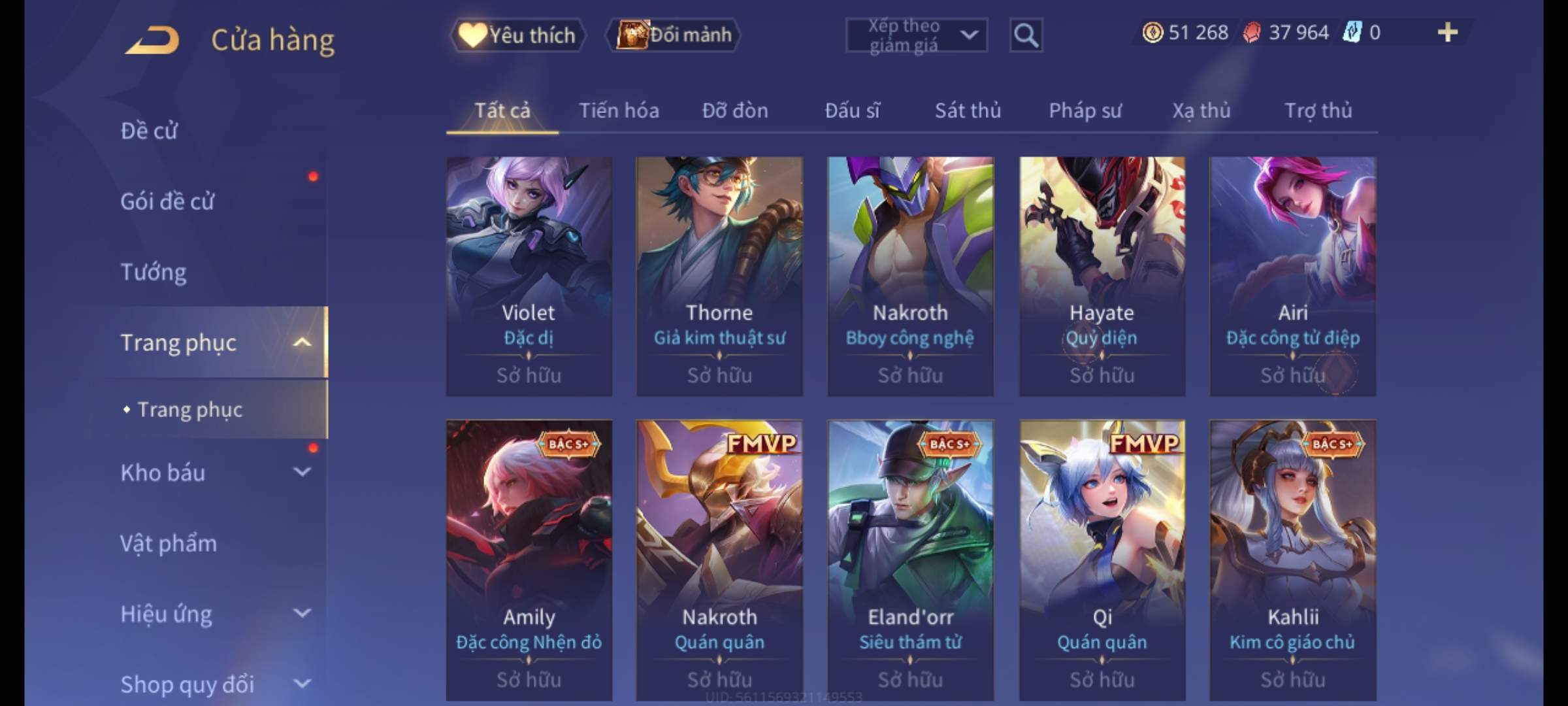The width and height of the screenshot is (1568, 706).
Task: Open Yêu thích favorites heart button
Action: [x=517, y=35]
